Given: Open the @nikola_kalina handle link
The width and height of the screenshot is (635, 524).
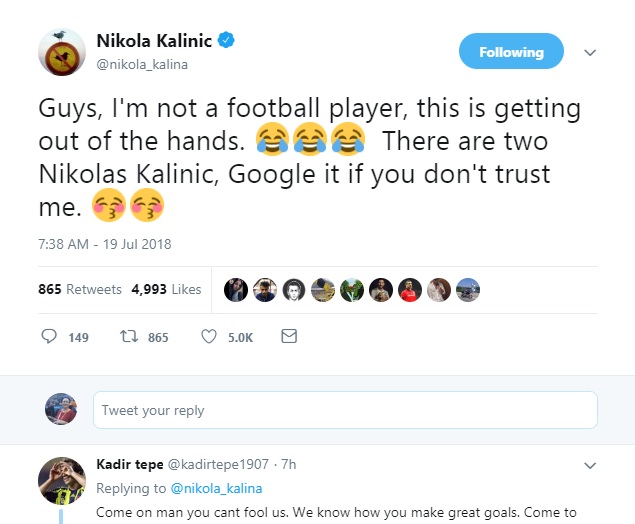Looking at the screenshot, I should tap(142, 65).
